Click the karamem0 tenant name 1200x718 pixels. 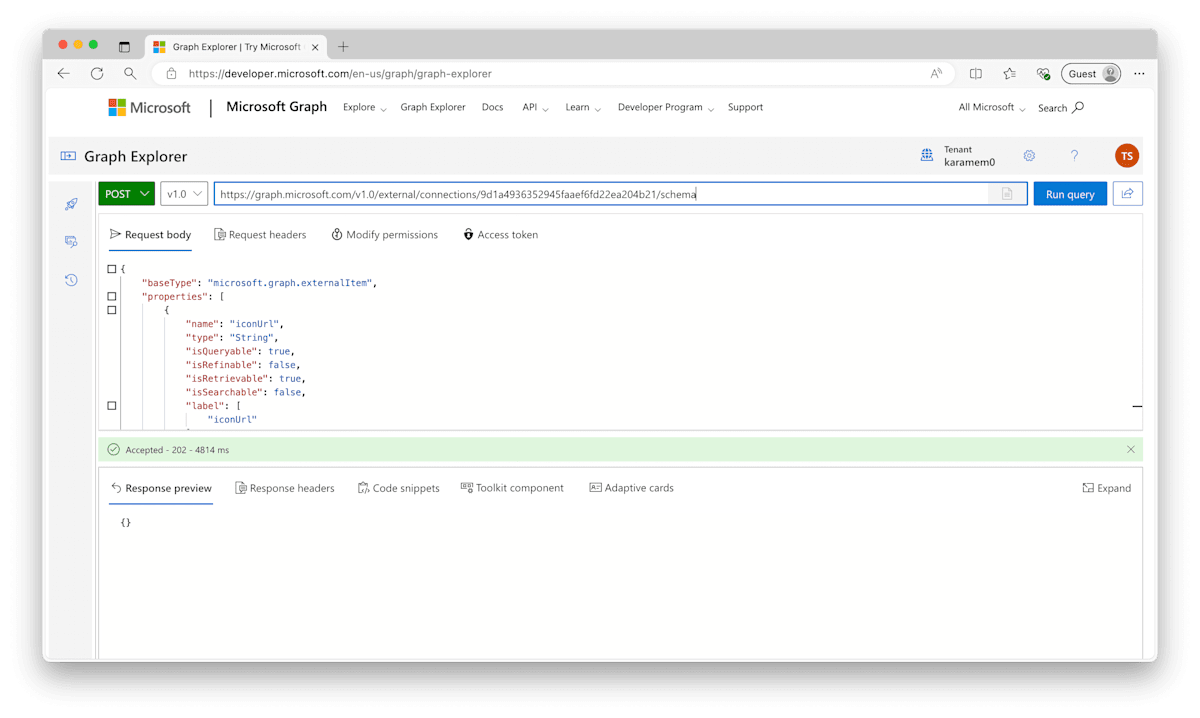point(969,162)
